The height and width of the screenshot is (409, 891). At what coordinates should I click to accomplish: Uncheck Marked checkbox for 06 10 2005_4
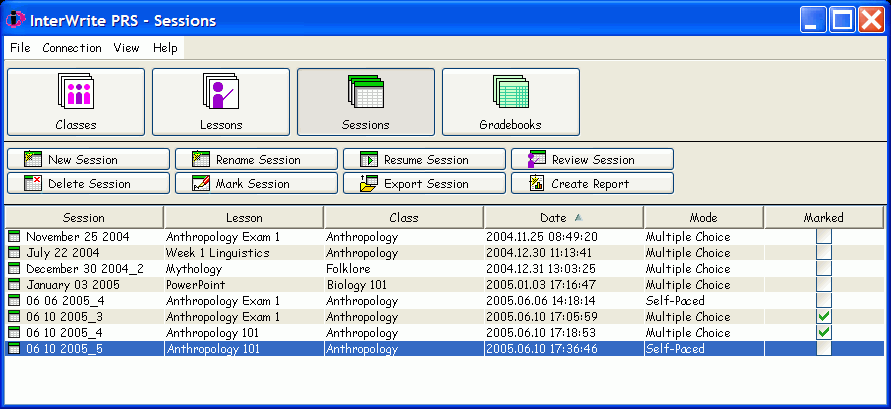tap(824, 332)
